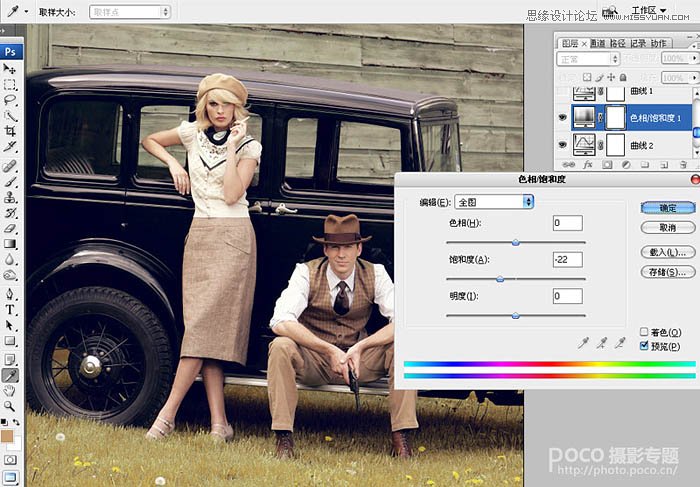This screenshot has width=700, height=487.
Task: Select the Move tool
Action: pyautogui.click(x=9, y=68)
